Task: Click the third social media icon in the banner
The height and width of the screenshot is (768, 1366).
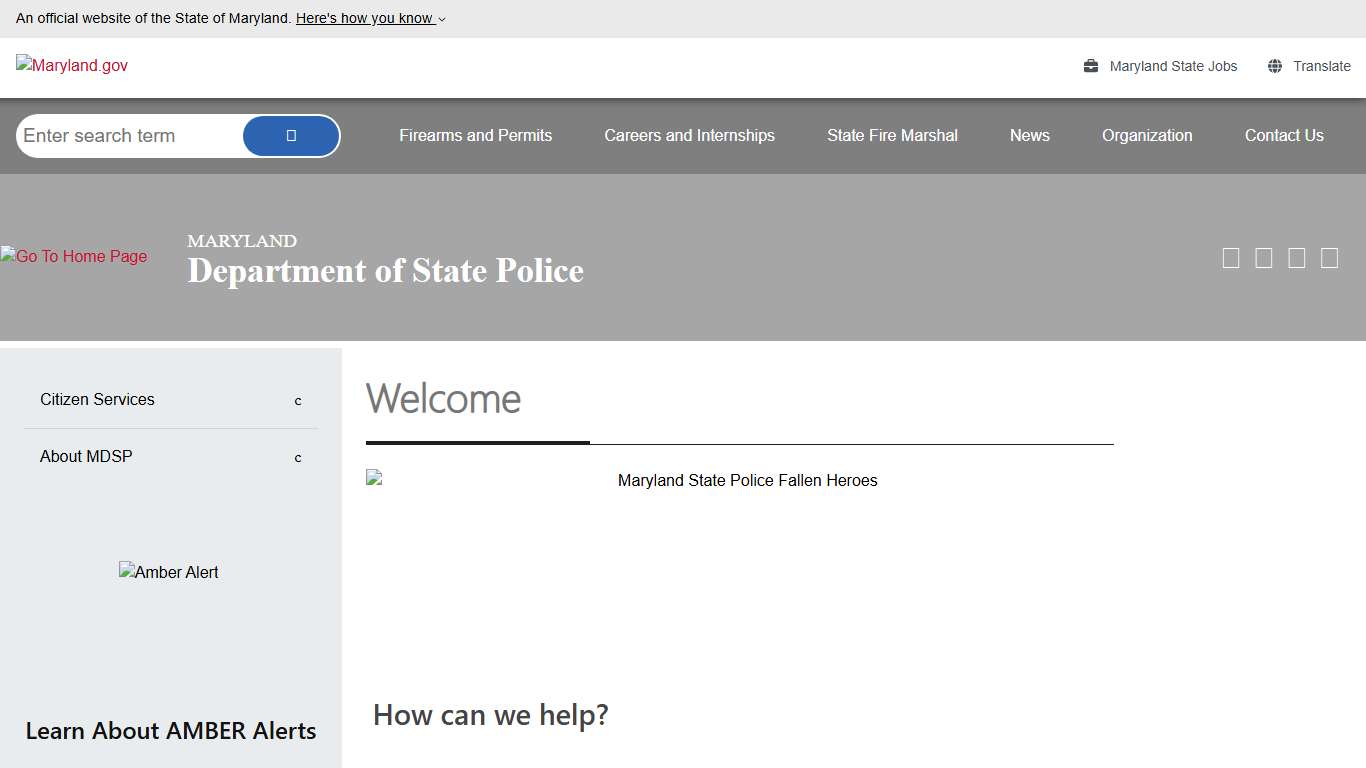Action: pyautogui.click(x=1296, y=257)
